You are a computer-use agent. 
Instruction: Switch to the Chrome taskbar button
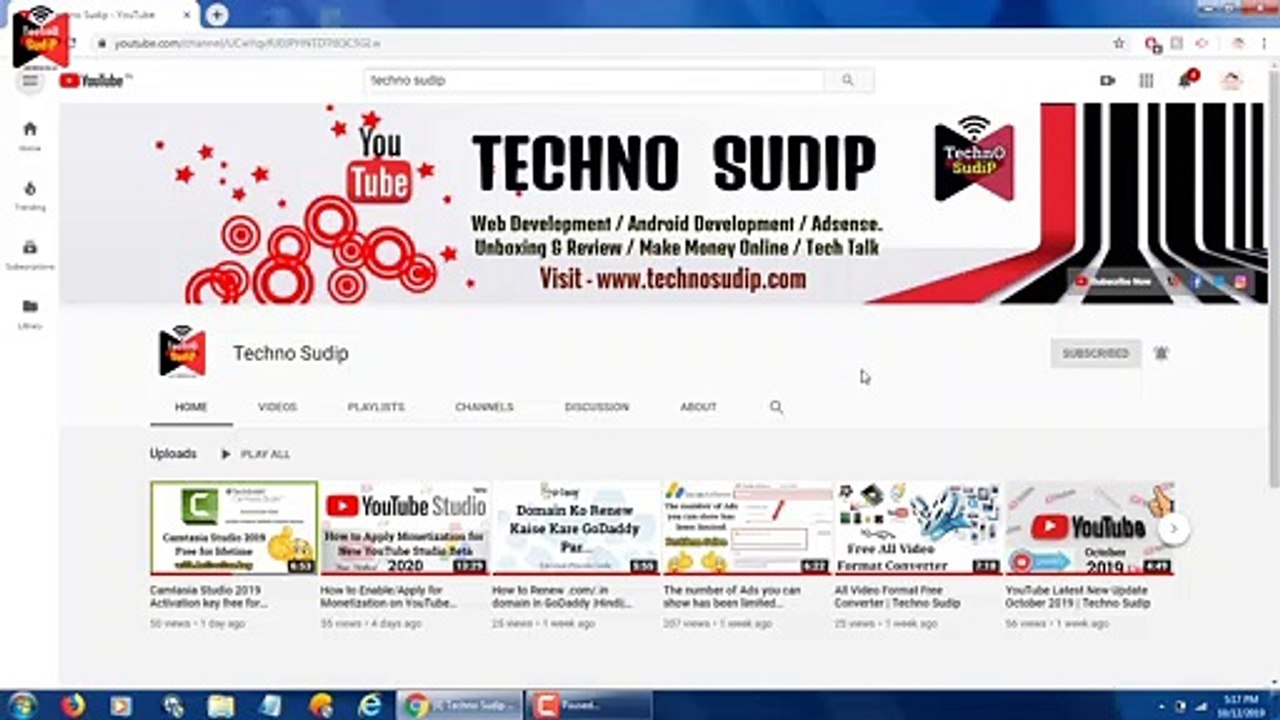460,705
